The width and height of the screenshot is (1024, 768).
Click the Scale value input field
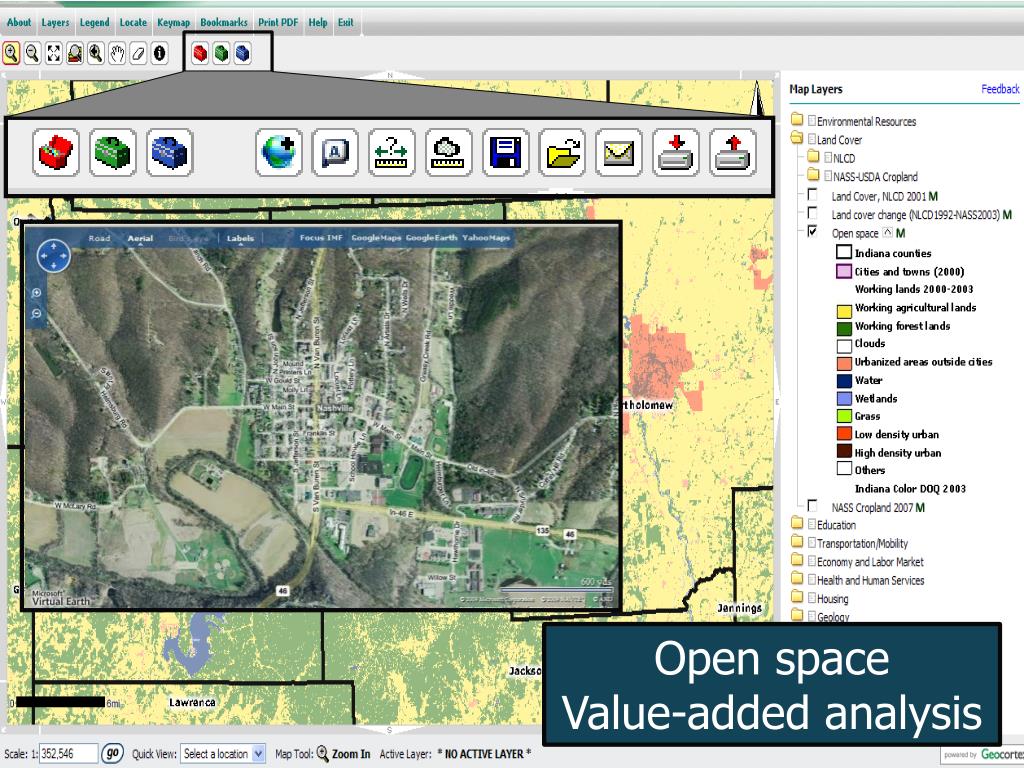click(69, 754)
